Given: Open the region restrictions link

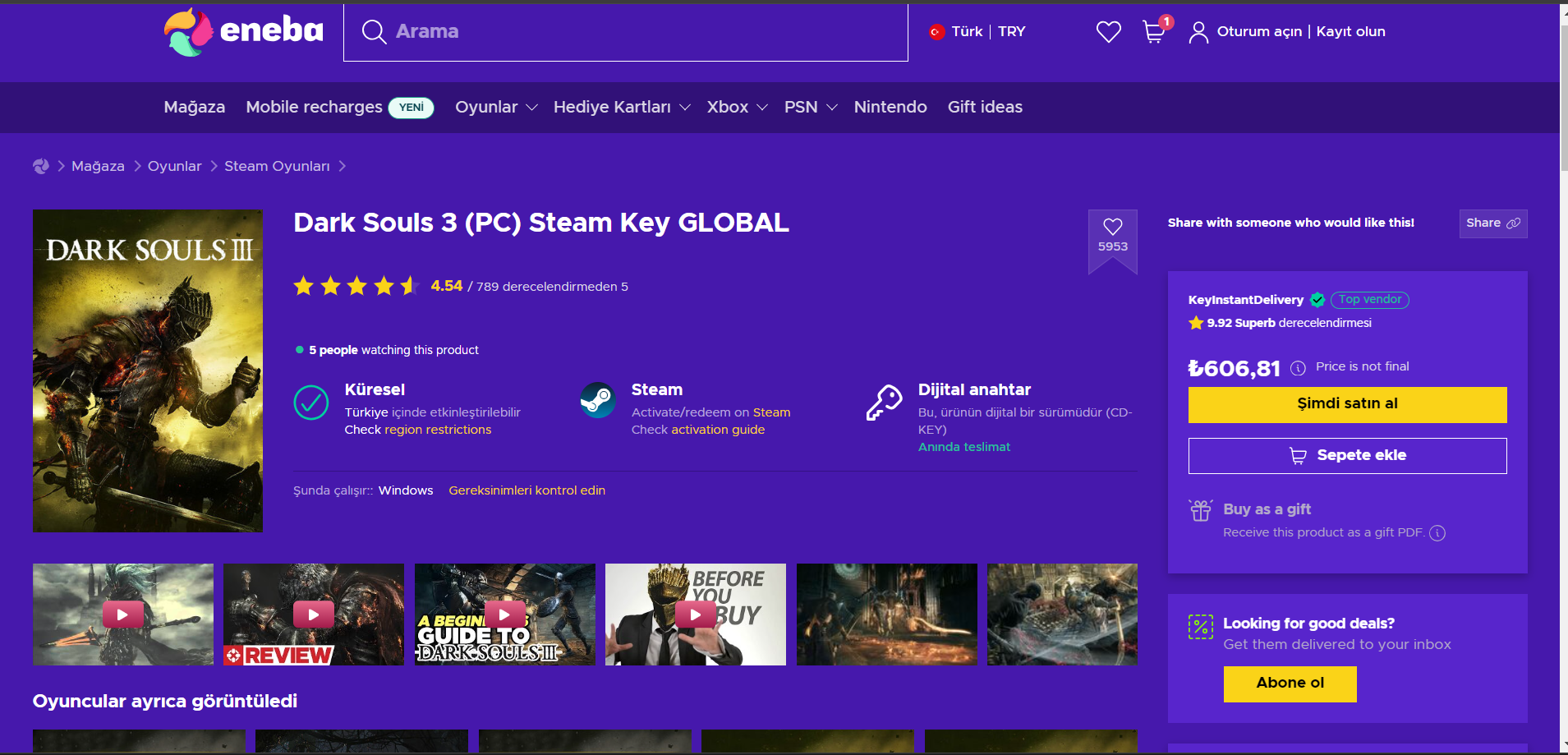Looking at the screenshot, I should (438, 430).
